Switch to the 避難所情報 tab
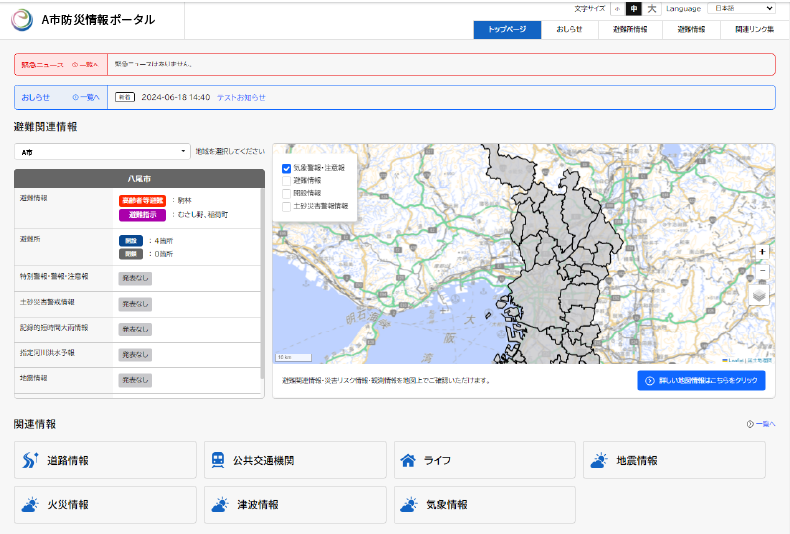 click(x=630, y=30)
